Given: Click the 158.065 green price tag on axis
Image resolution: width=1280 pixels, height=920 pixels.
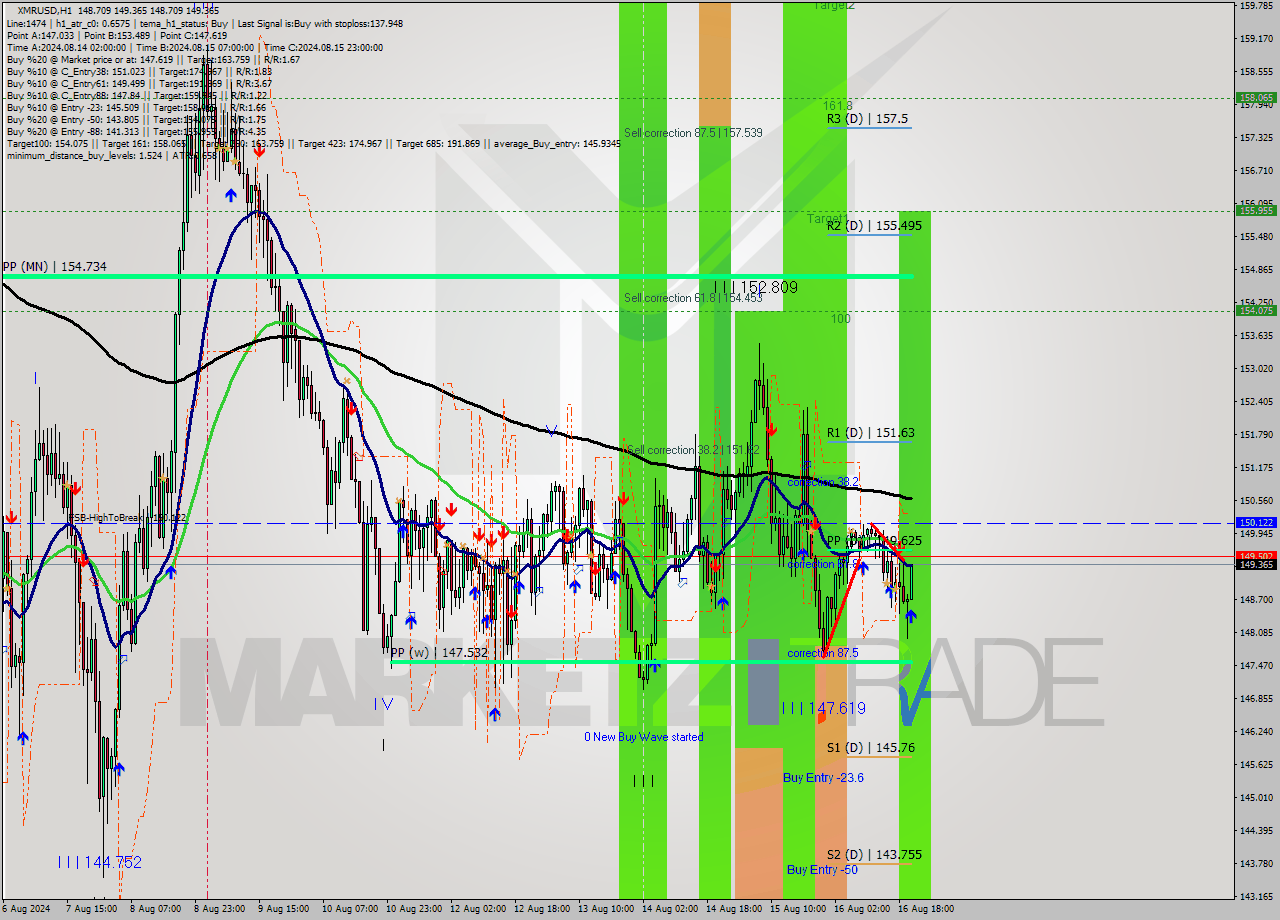Looking at the screenshot, I should (x=1256, y=98).
